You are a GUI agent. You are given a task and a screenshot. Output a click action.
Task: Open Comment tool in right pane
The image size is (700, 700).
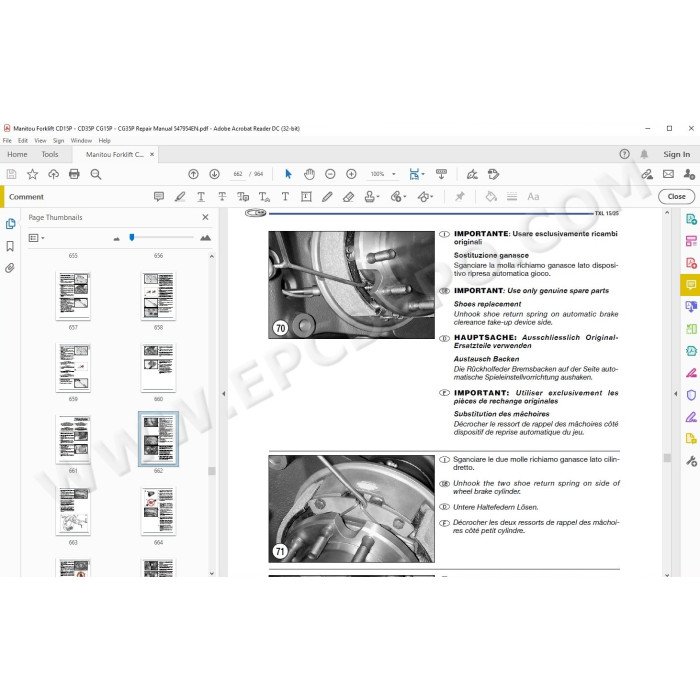[x=691, y=285]
